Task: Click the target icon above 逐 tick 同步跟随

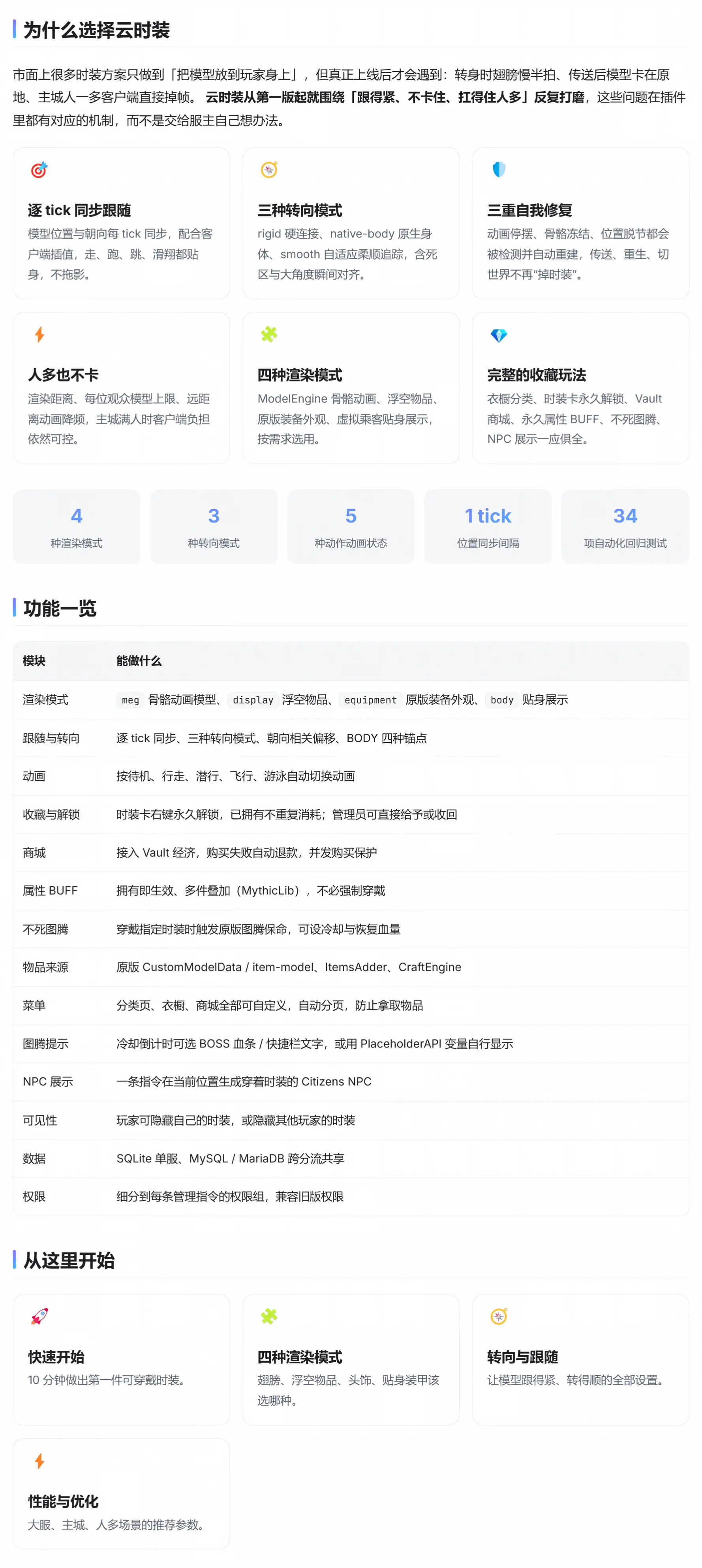Action: 39,170
